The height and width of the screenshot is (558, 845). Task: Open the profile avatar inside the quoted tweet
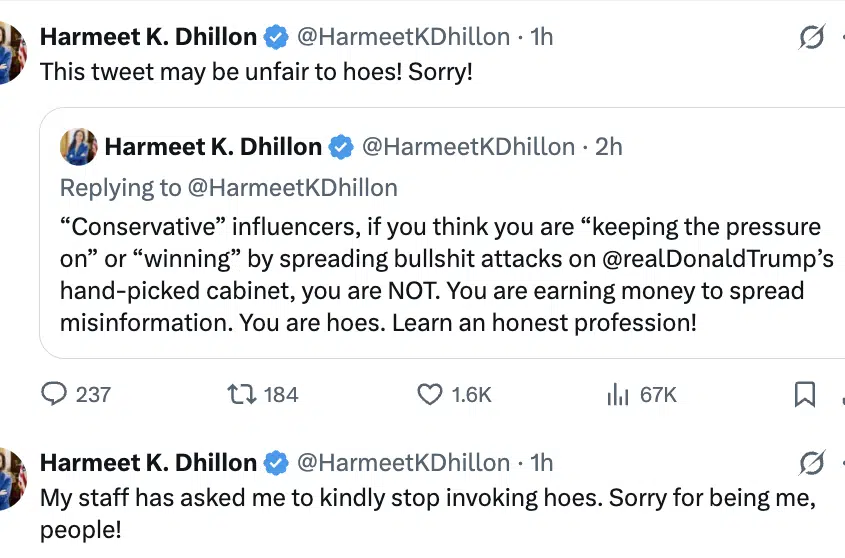tap(79, 147)
